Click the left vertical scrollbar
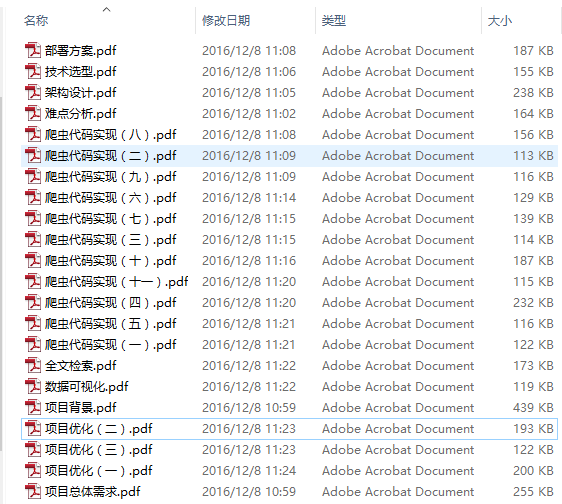Image resolution: width=562 pixels, height=504 pixels. [1, 272]
